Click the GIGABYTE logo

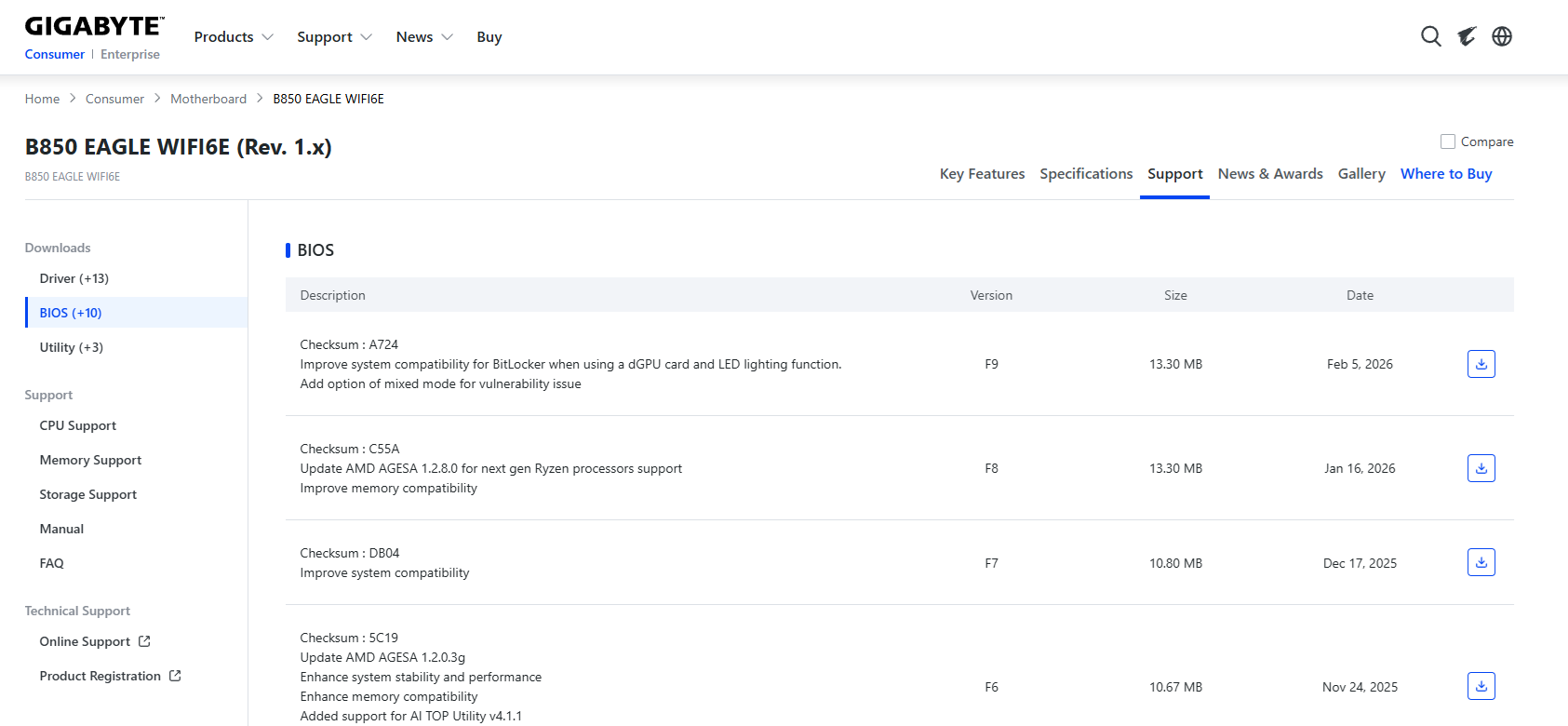[94, 26]
